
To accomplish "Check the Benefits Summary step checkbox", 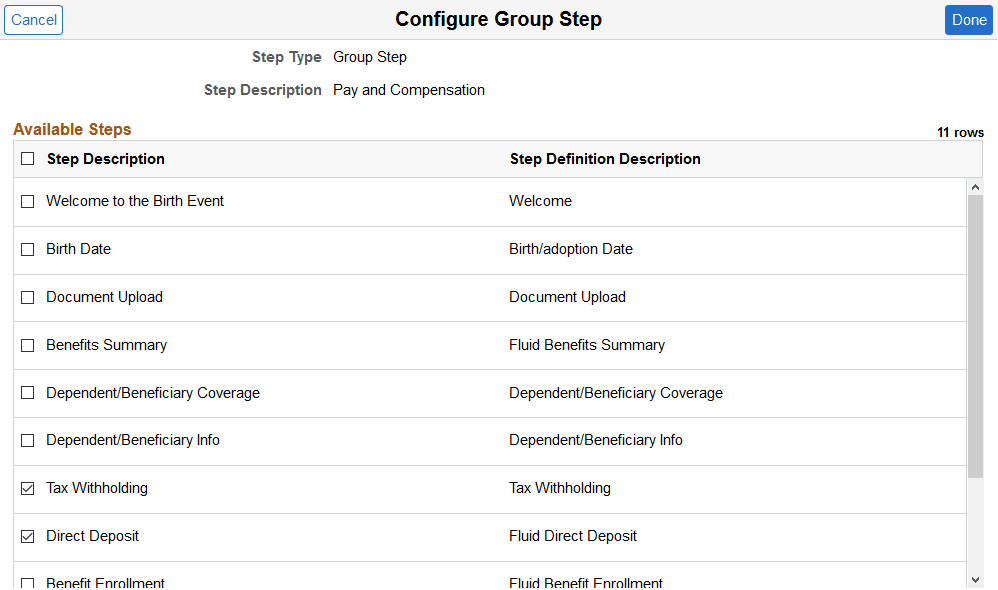I will tap(27, 346).
